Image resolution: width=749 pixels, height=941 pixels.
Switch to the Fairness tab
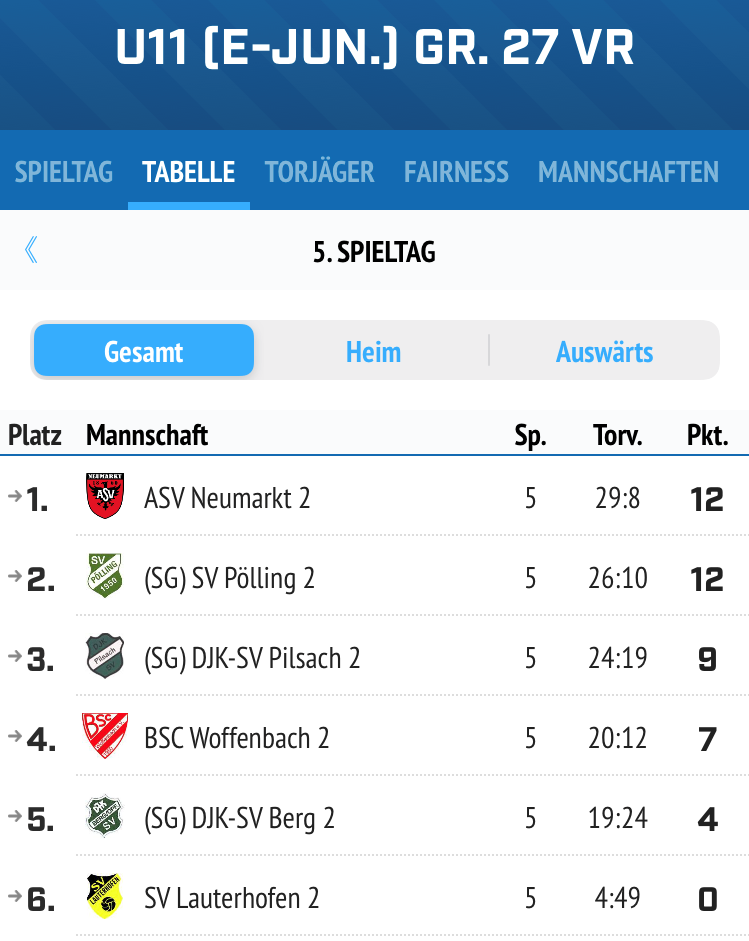(456, 172)
